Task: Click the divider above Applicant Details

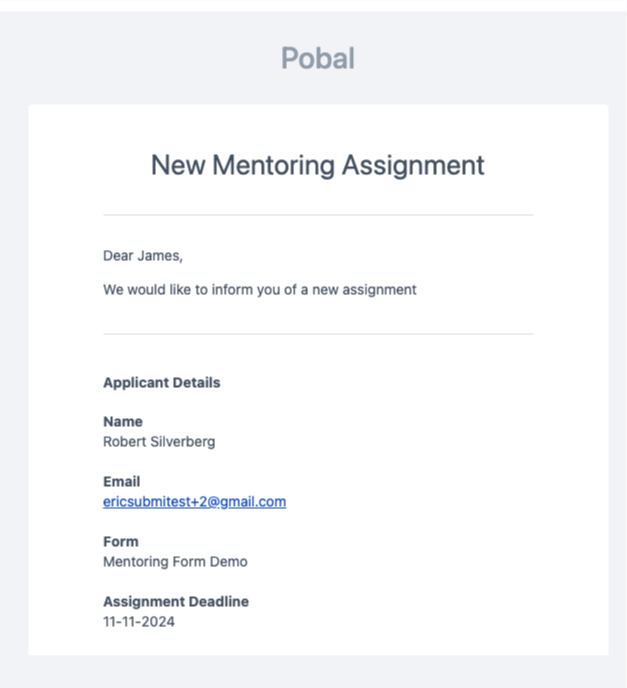Action: pyautogui.click(x=318, y=334)
